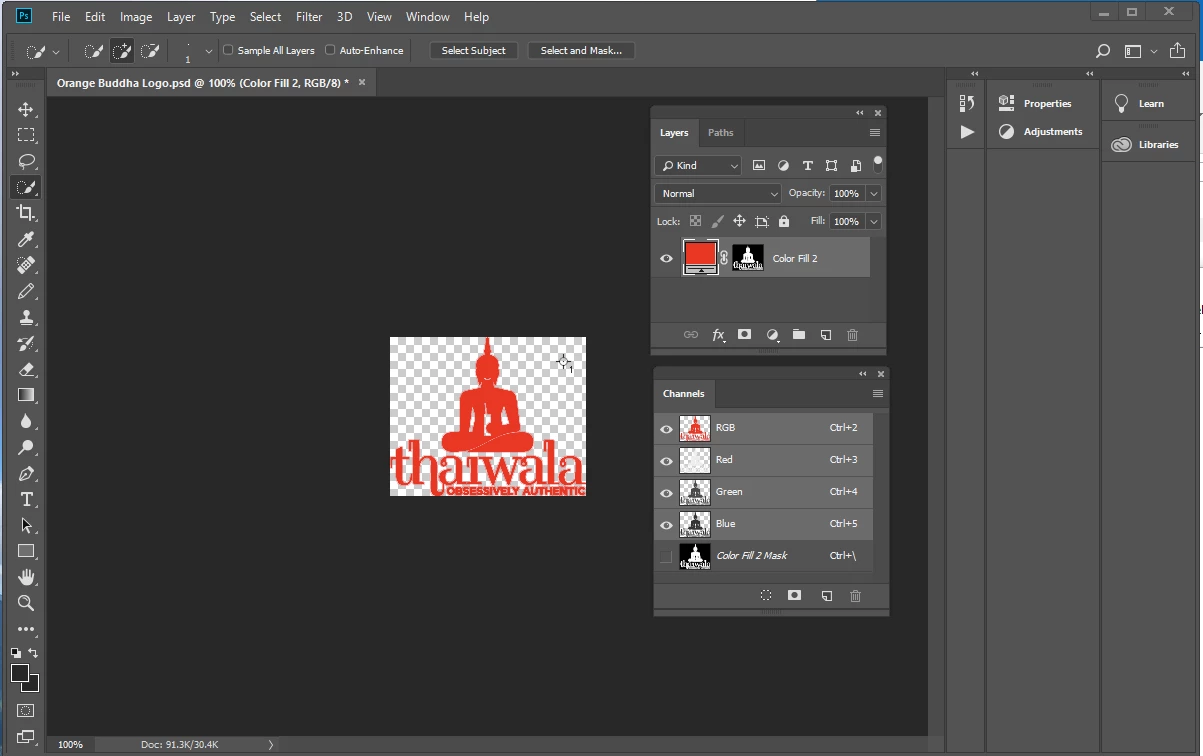Screen dimensions: 1203x756
Task: Open the Layers panel options menu
Action: [875, 132]
